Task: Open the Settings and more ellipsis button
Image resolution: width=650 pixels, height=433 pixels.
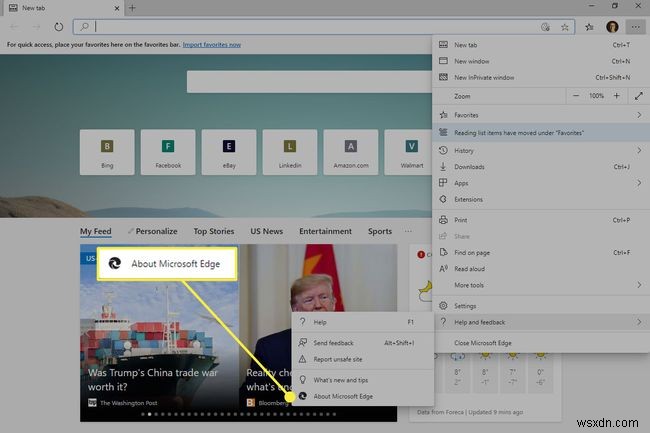Action: (635, 27)
